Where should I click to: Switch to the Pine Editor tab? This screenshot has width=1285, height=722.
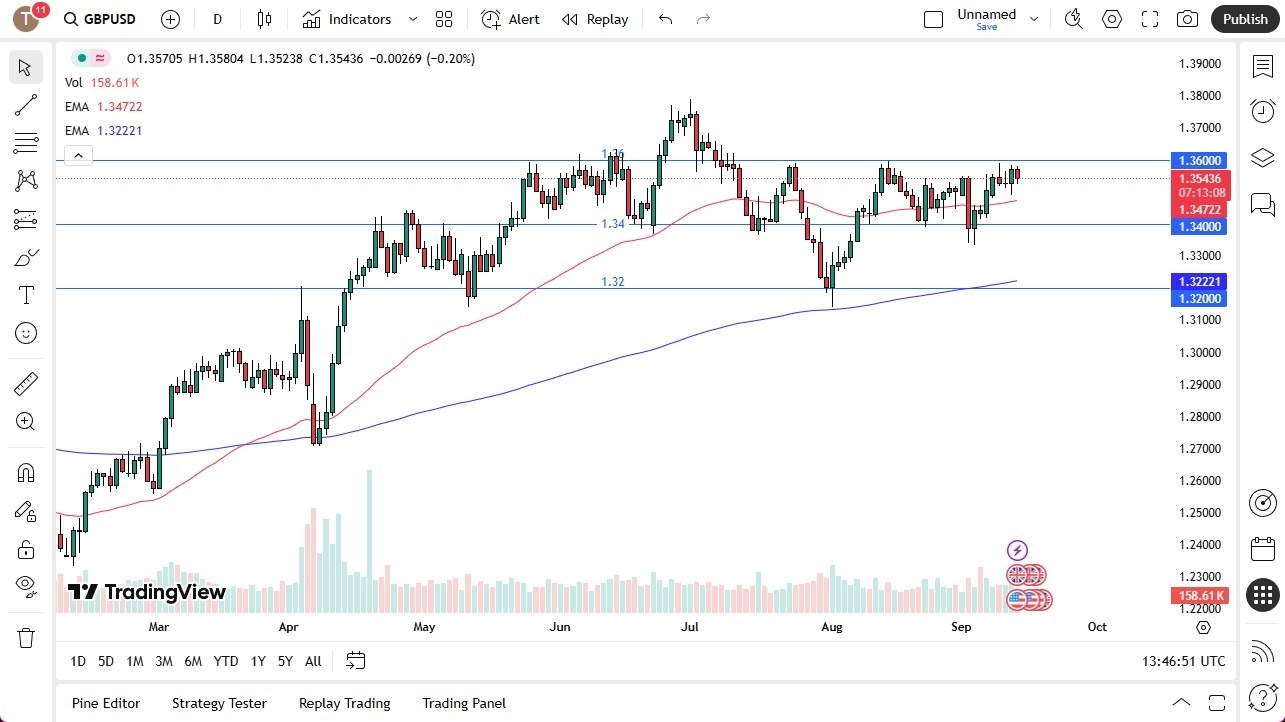pyautogui.click(x=105, y=703)
